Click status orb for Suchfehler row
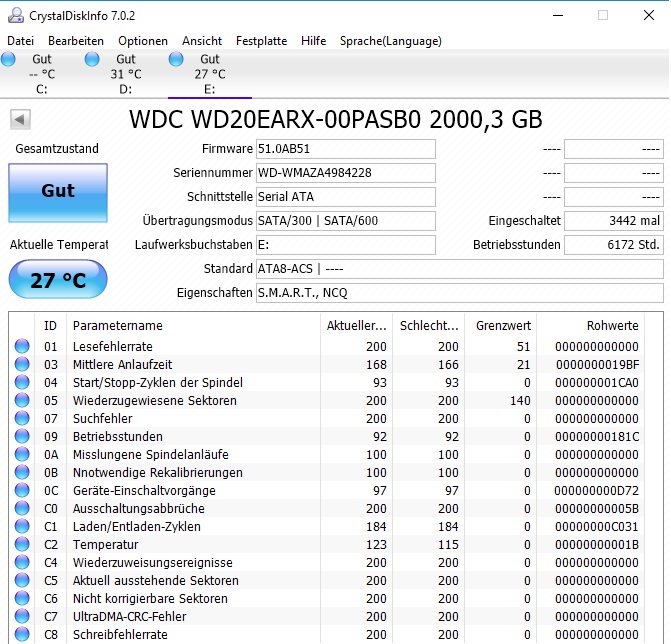 point(22,418)
